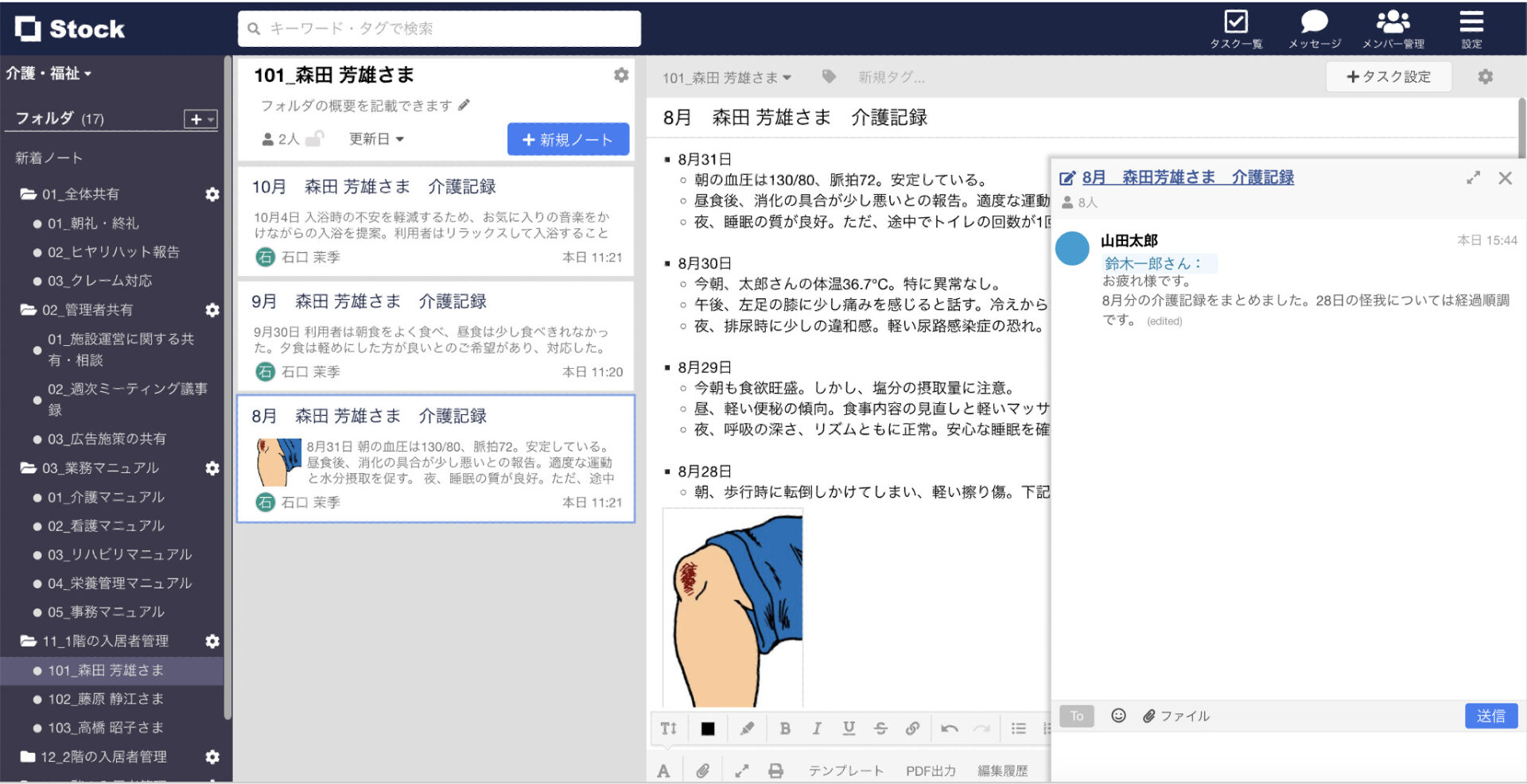
Task: Toggle bold formatting
Action: [x=785, y=728]
